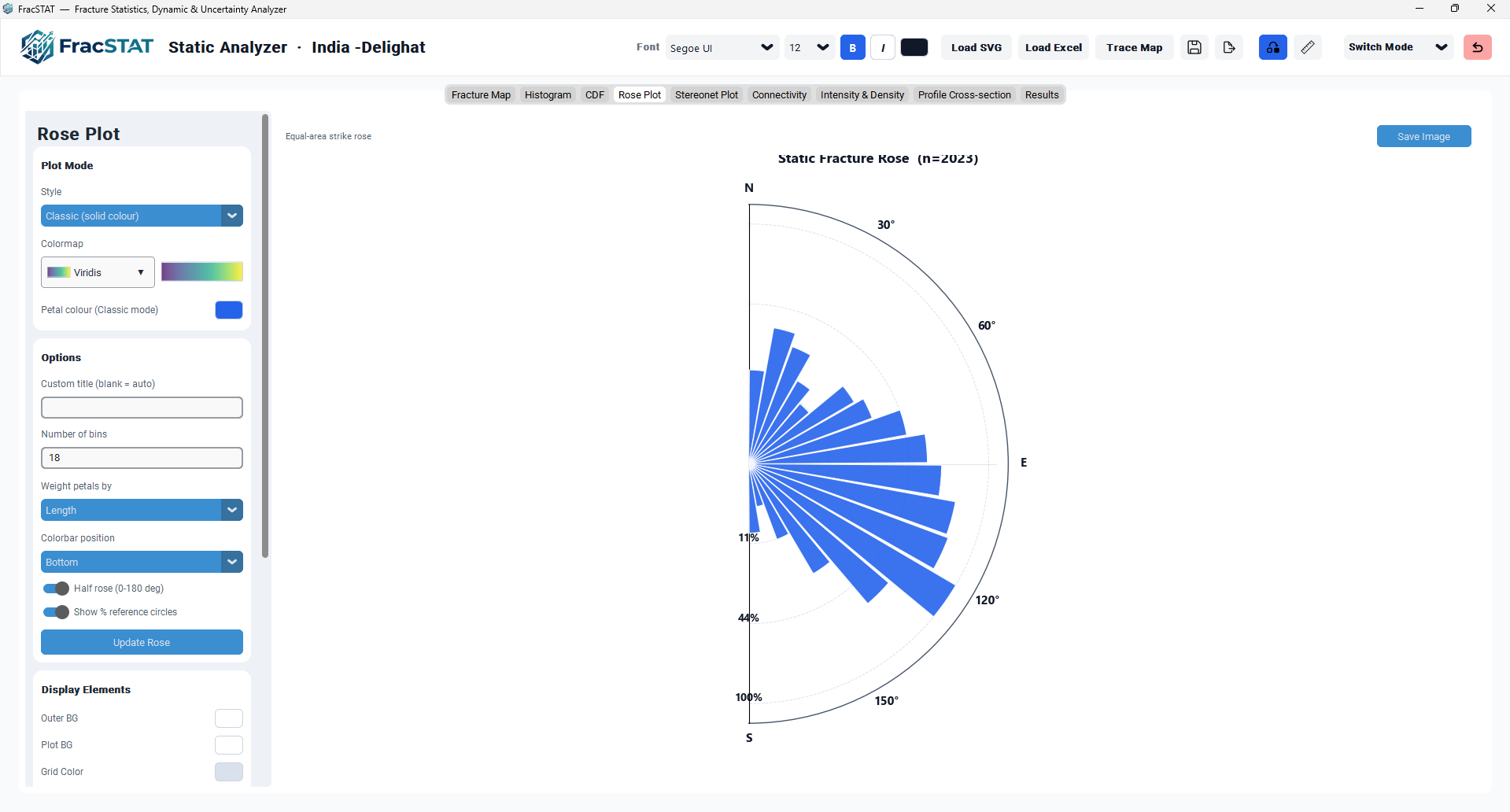Click the export file icon
Image resolution: width=1510 pixels, height=812 pixels.
point(1229,47)
